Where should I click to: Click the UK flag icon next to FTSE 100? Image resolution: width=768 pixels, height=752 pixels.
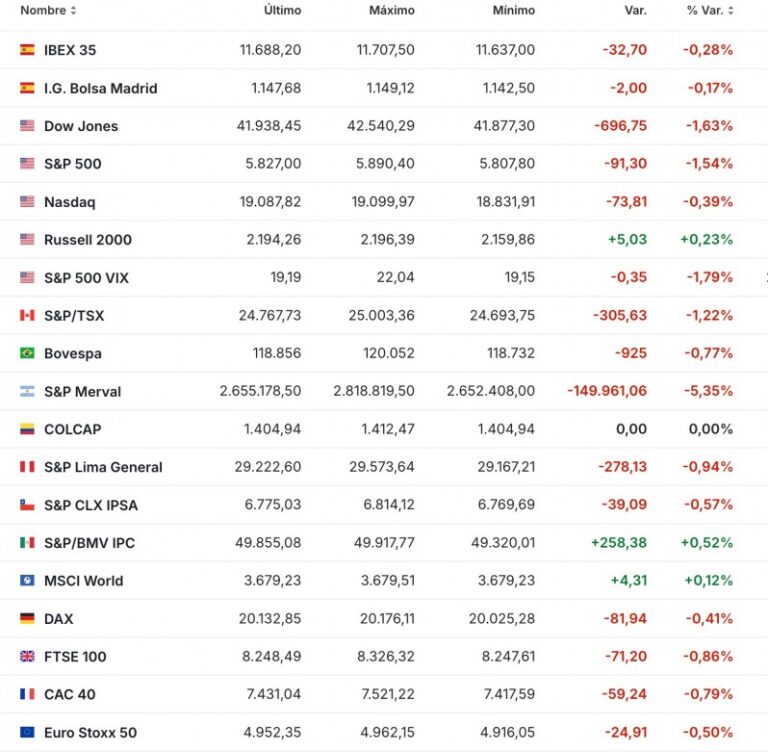pyautogui.click(x=27, y=656)
